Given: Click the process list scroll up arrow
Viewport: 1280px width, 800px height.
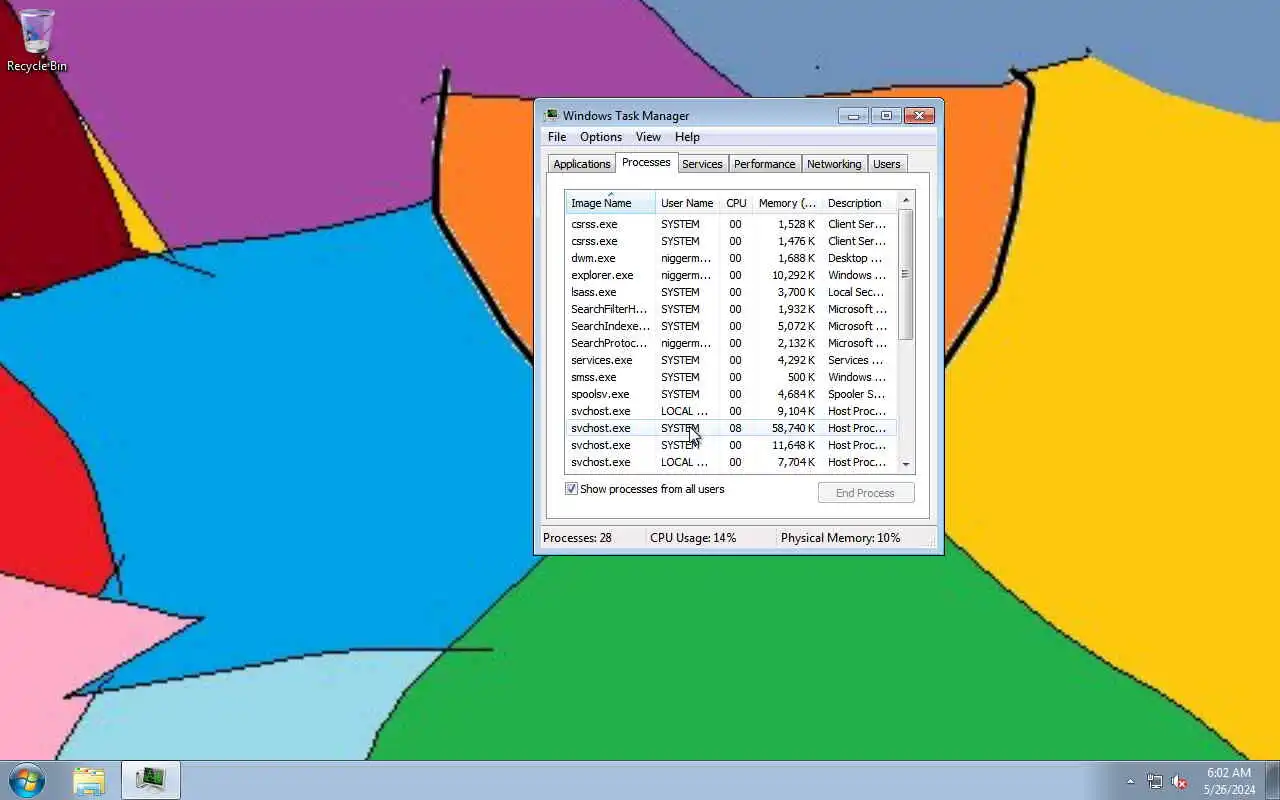Looking at the screenshot, I should pos(906,200).
